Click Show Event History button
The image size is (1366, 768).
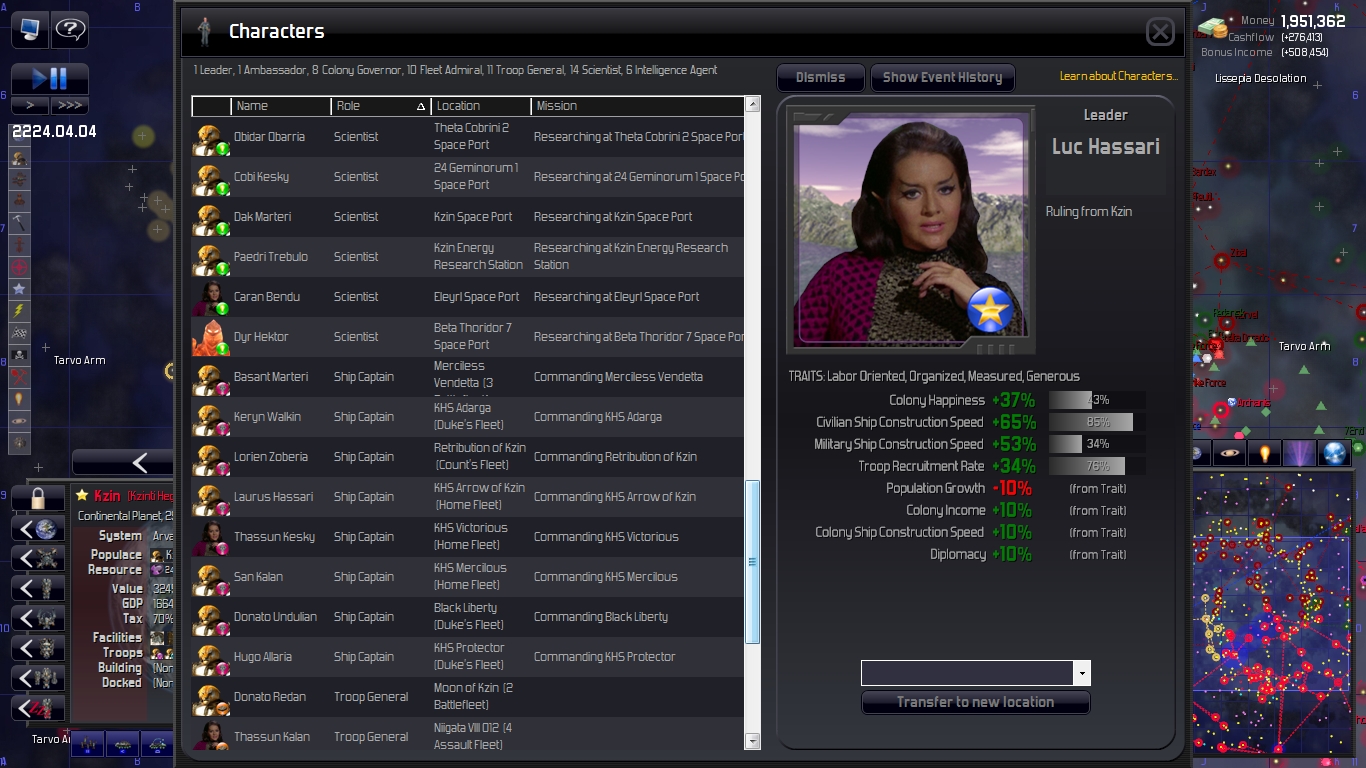tap(942, 78)
